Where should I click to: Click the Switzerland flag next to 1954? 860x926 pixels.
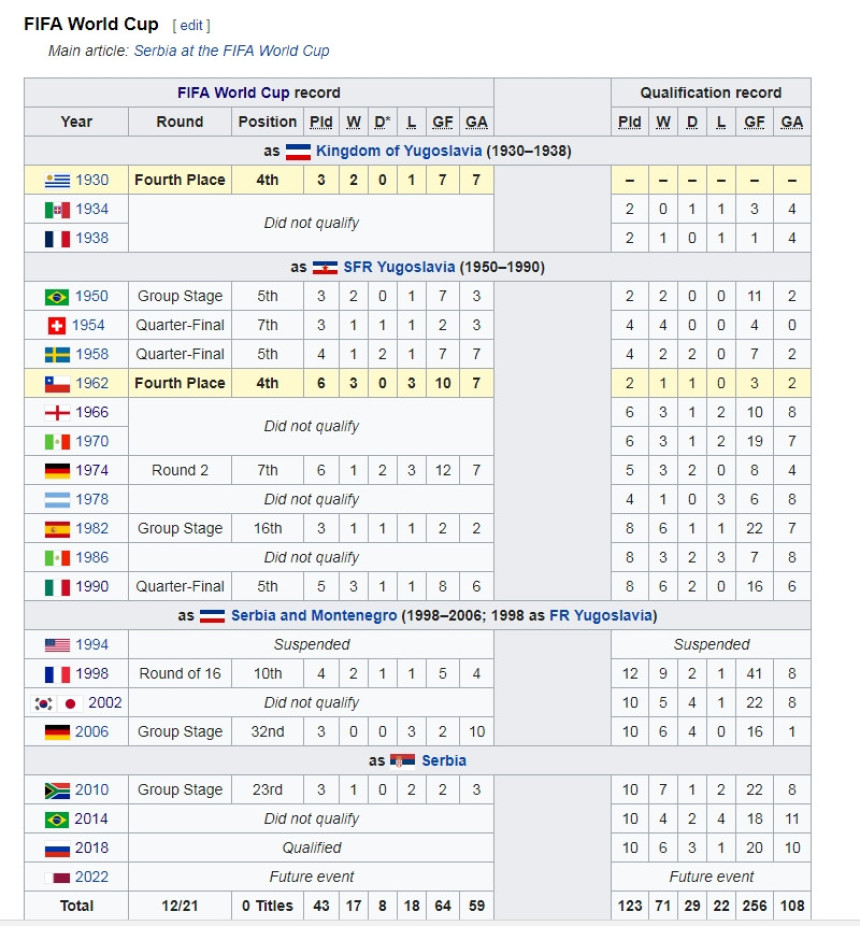coord(57,325)
